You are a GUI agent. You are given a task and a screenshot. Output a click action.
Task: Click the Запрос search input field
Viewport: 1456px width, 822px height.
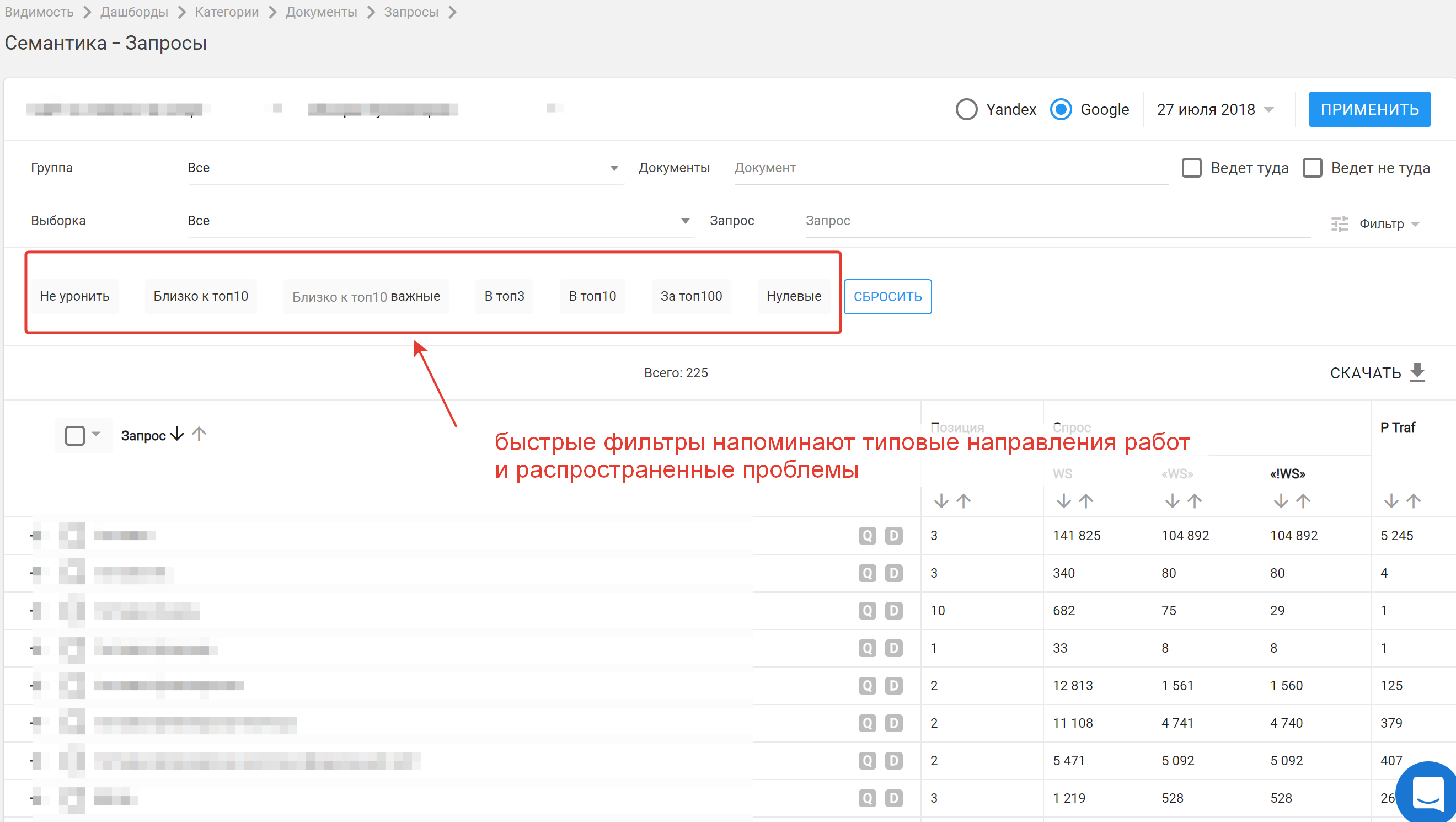click(1057, 221)
